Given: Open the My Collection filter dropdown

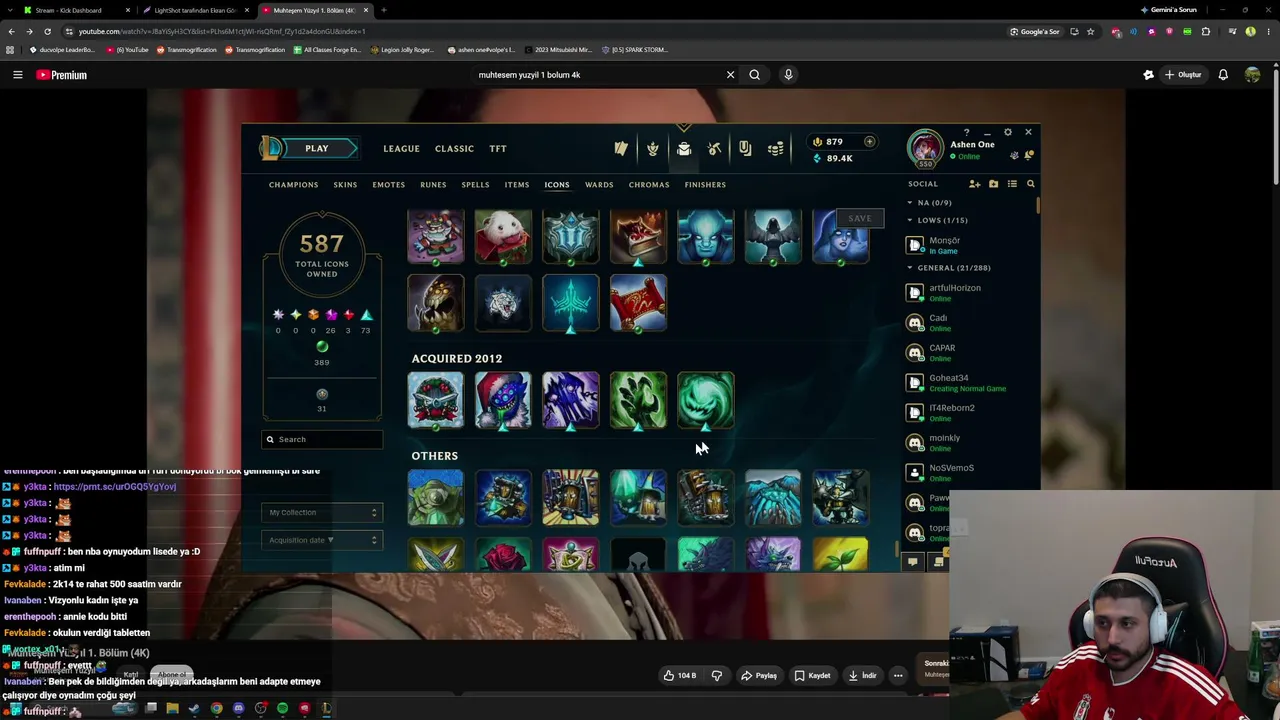Looking at the screenshot, I should coord(322,513).
